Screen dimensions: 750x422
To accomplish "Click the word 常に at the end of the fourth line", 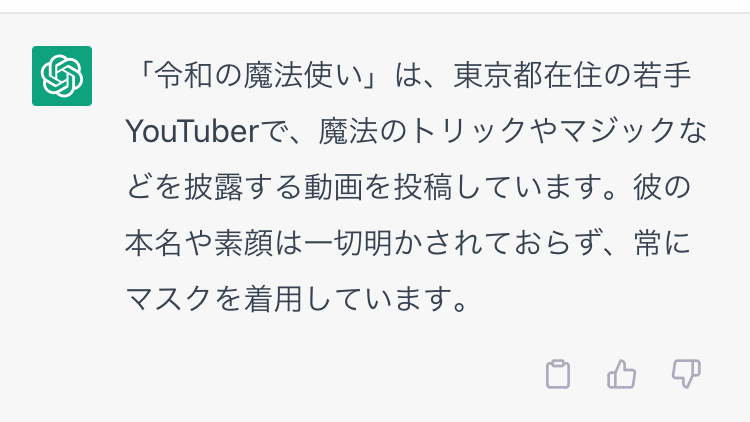I will pyautogui.click(x=662, y=243).
